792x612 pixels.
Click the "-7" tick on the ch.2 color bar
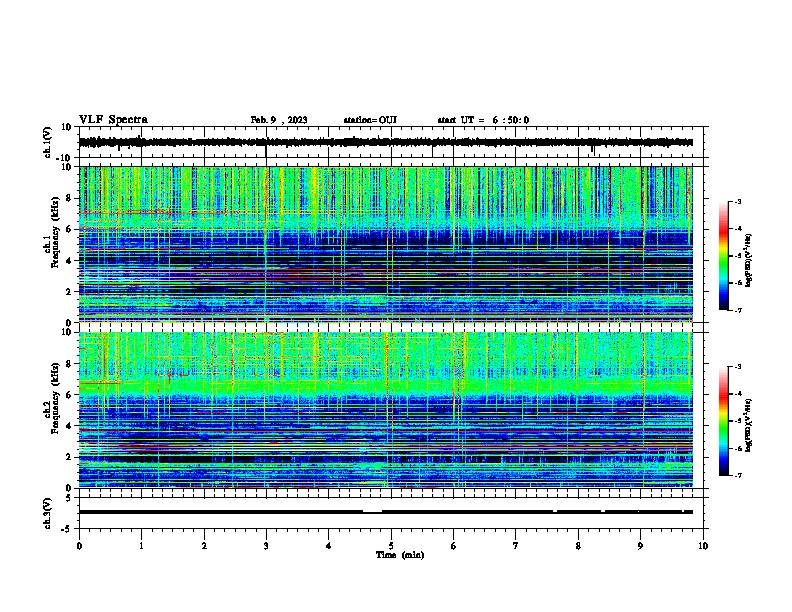738,475
